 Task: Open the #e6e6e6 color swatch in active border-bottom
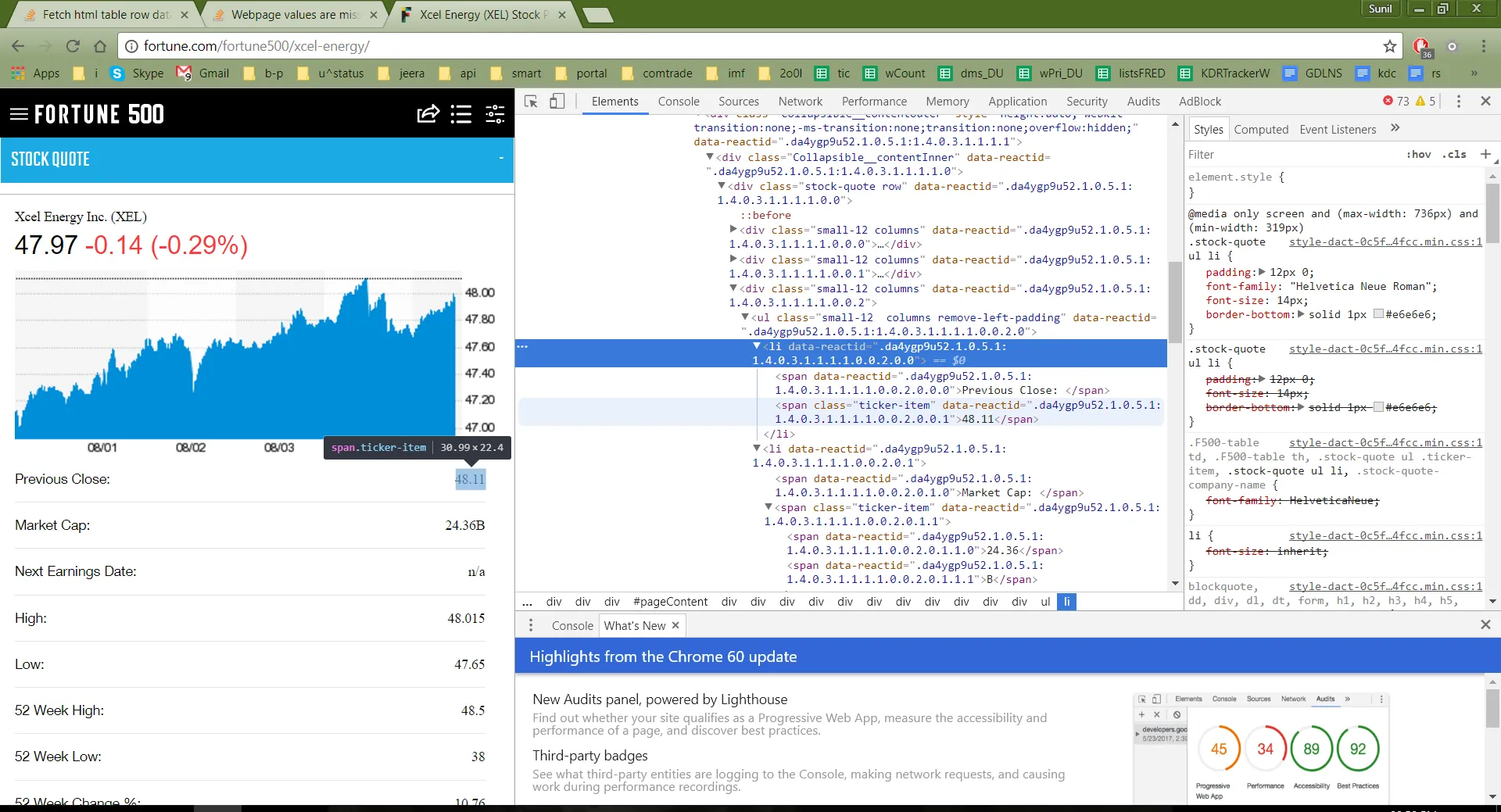[x=1378, y=314]
